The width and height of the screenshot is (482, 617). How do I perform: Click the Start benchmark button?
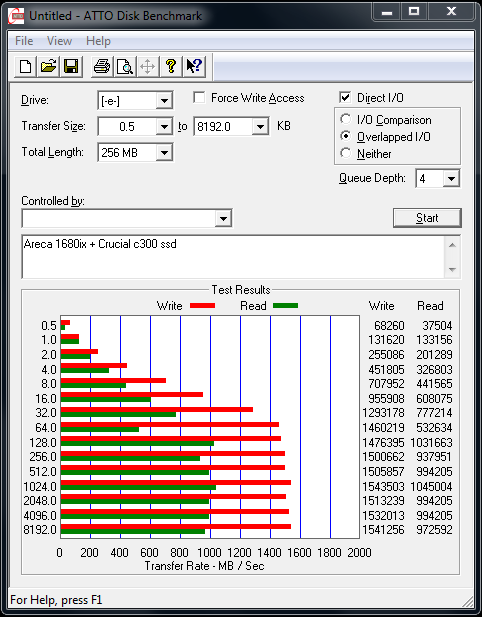tap(427, 218)
